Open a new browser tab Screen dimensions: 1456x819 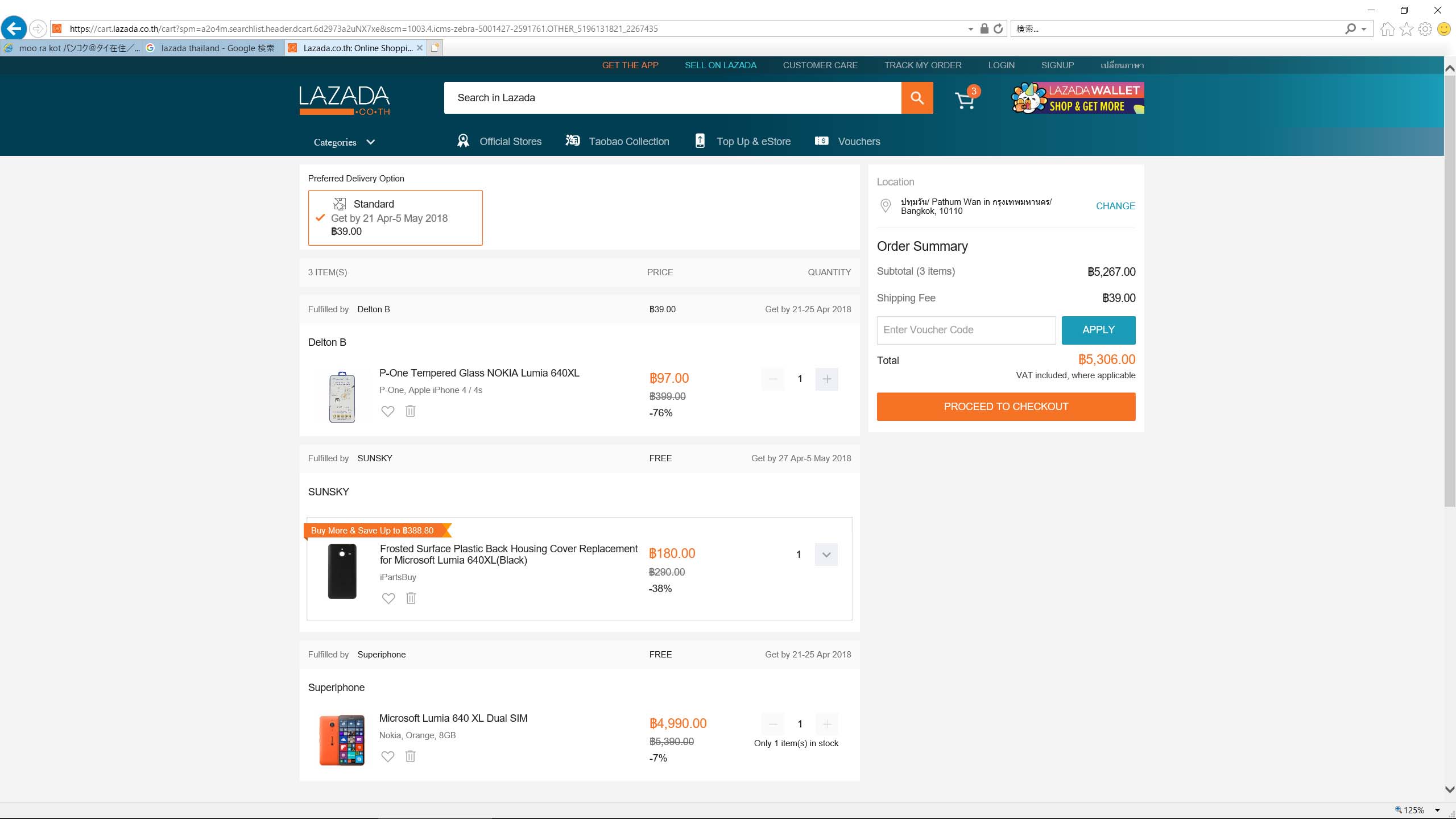coord(435,48)
